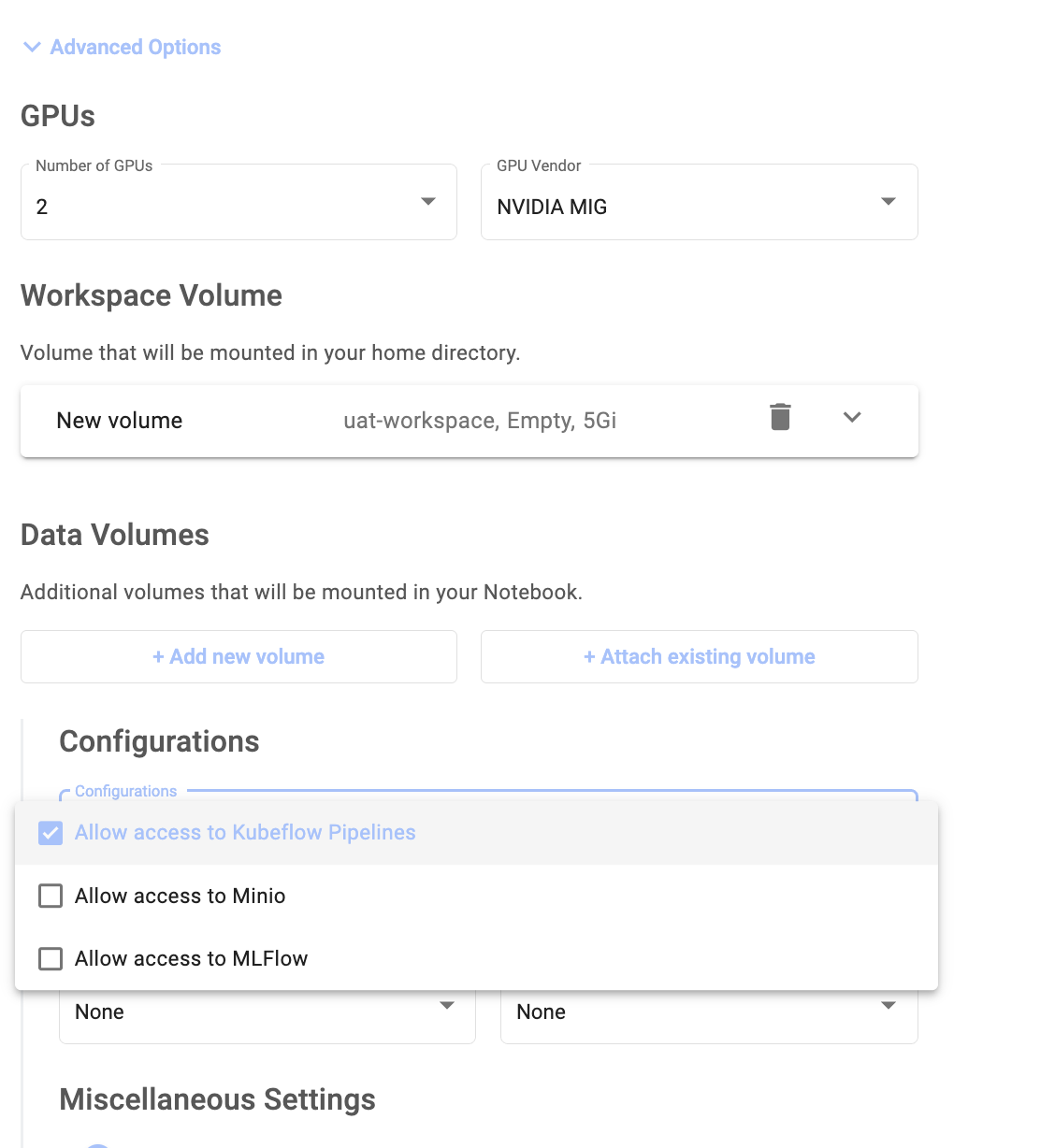
Task: Click the arrow icon in GPU Vendor field
Action: click(889, 202)
